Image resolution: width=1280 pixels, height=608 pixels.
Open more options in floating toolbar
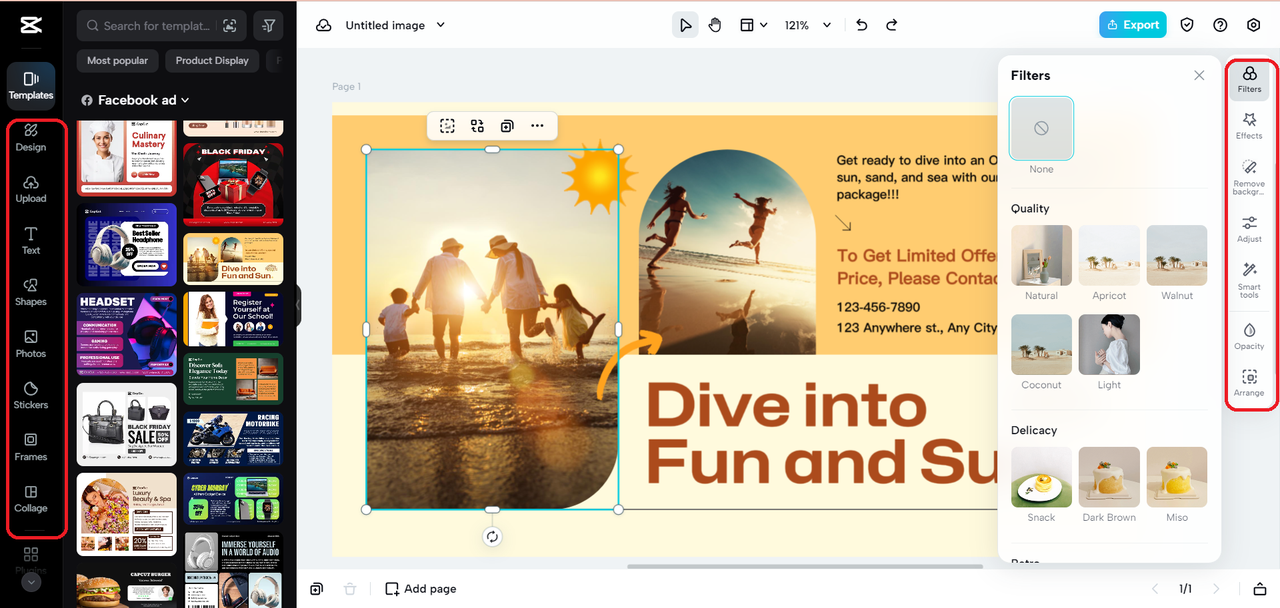[537, 126]
